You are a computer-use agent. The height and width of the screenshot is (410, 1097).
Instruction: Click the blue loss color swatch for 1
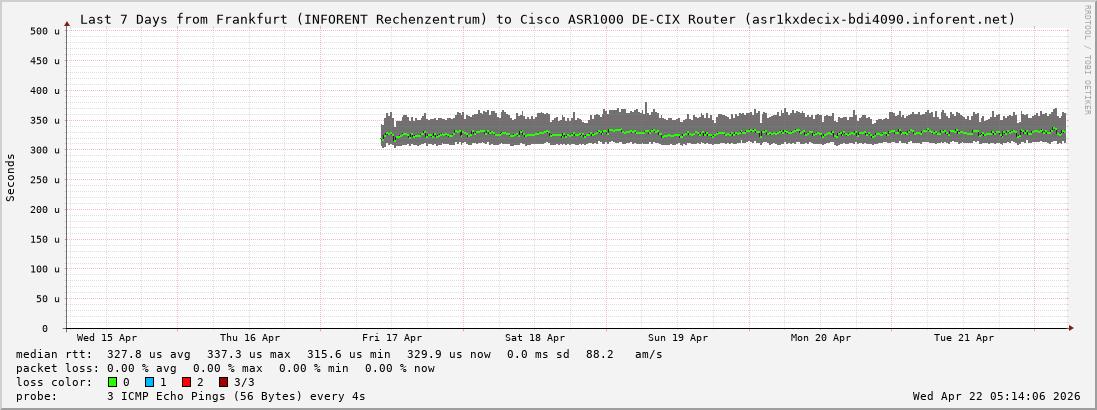(149, 382)
